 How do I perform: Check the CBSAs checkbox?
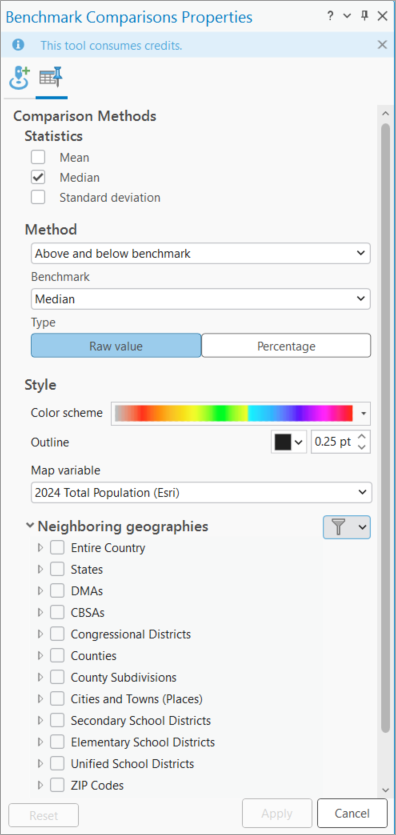click(x=57, y=612)
